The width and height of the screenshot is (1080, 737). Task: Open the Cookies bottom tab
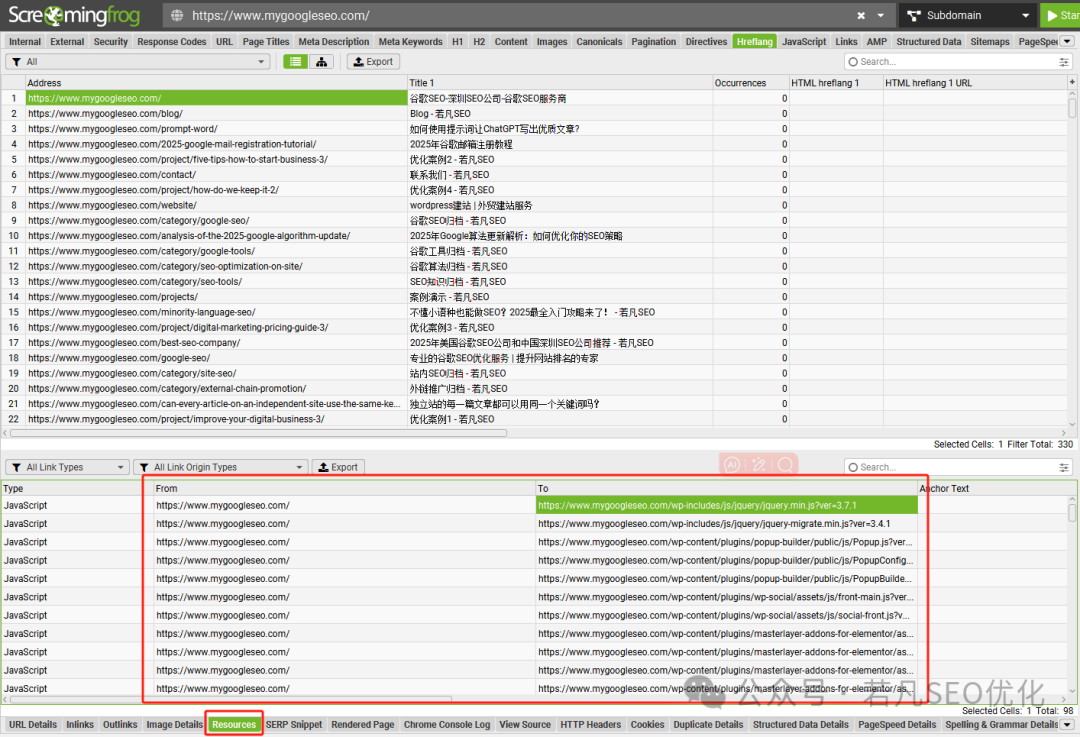(647, 725)
